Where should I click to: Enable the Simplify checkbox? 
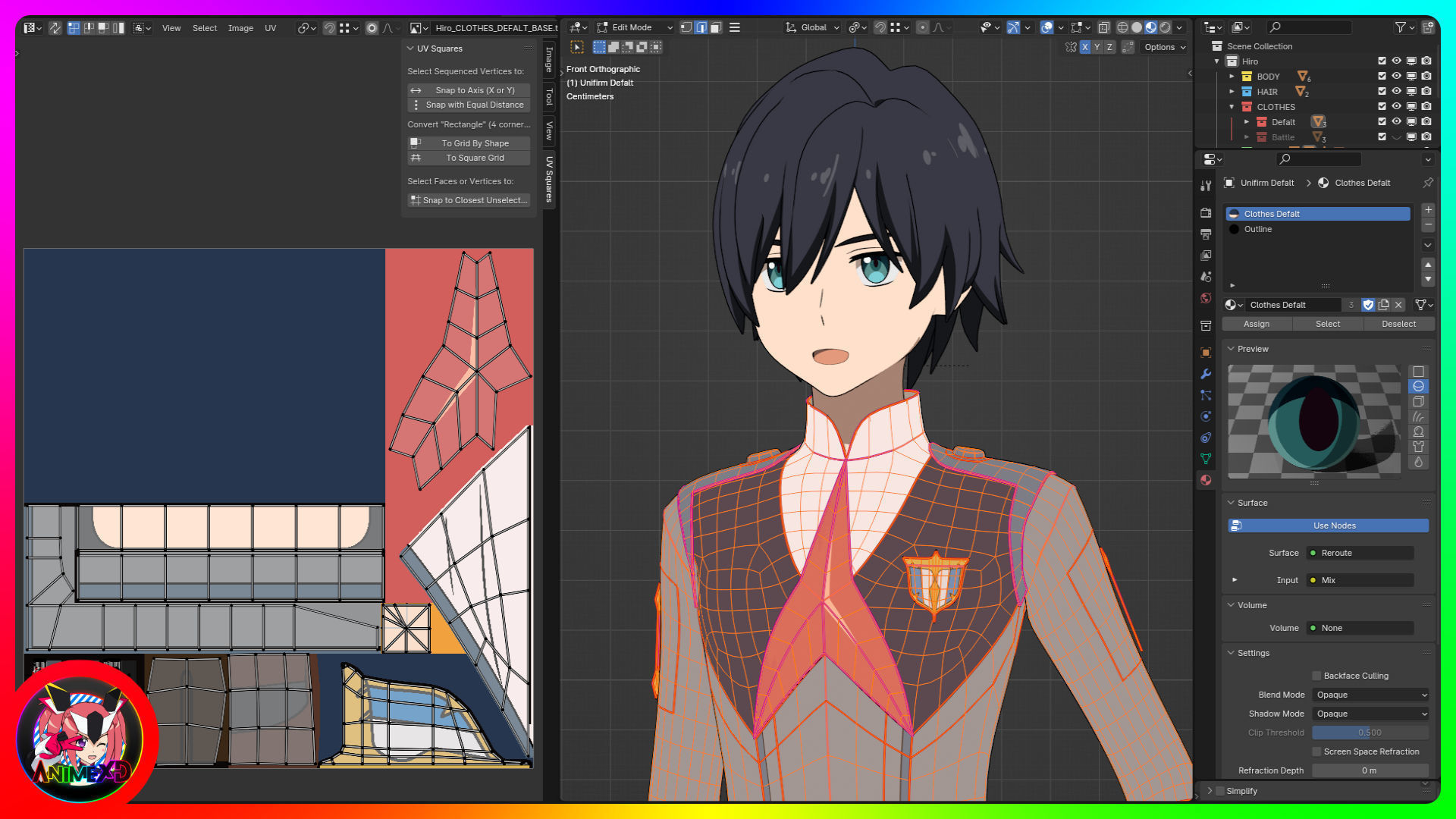(1220, 791)
